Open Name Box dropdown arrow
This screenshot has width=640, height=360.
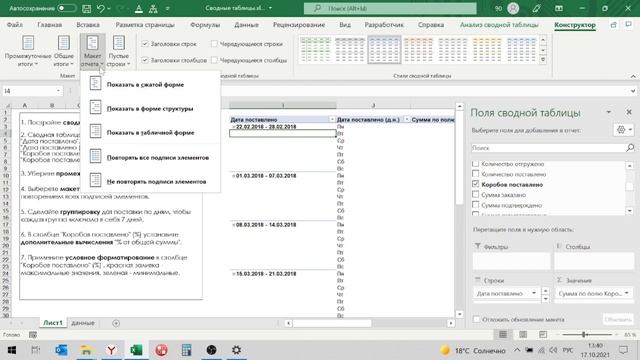tap(58, 91)
